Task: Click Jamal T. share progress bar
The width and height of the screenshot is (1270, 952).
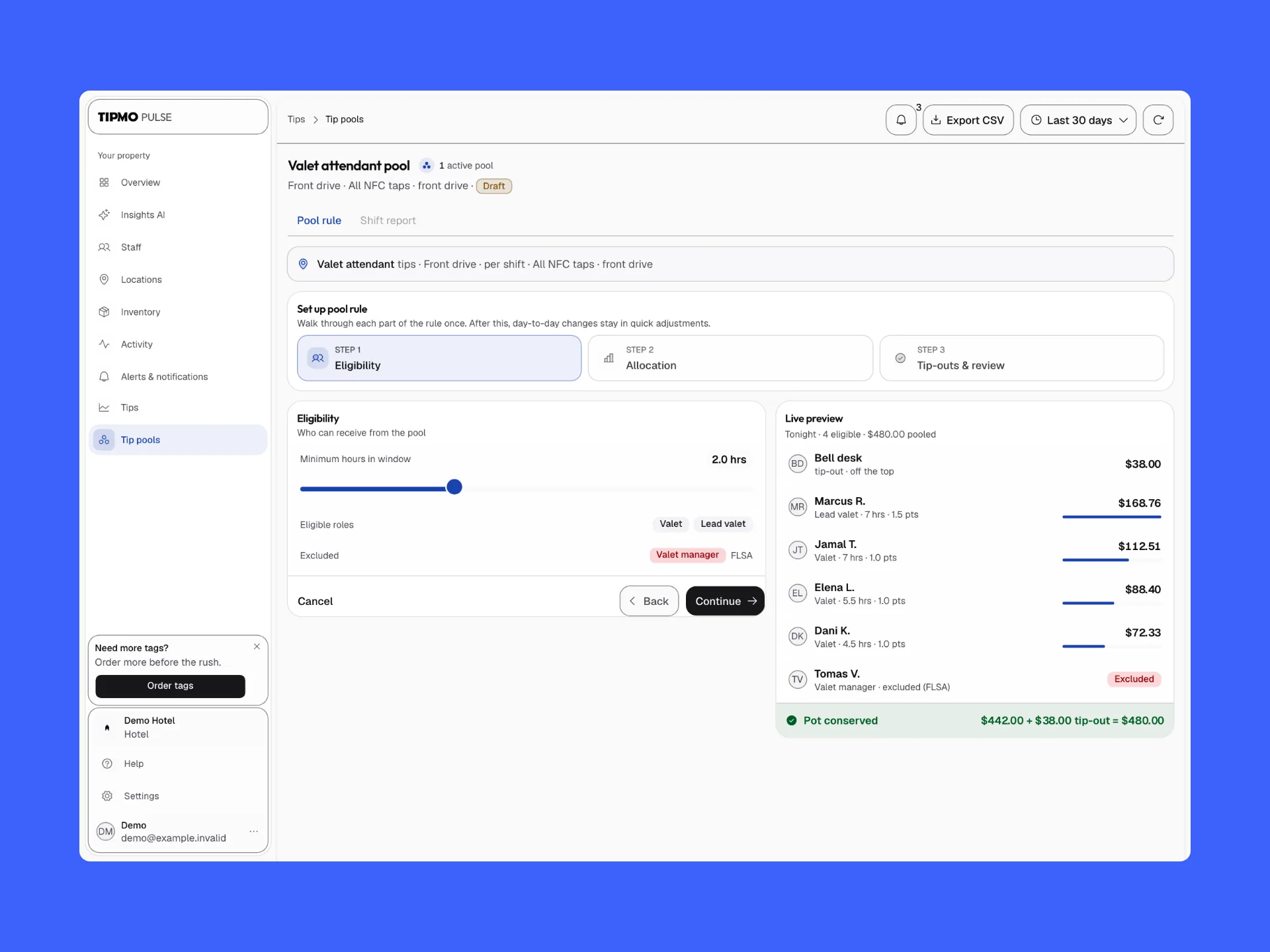Action: pos(1111,560)
